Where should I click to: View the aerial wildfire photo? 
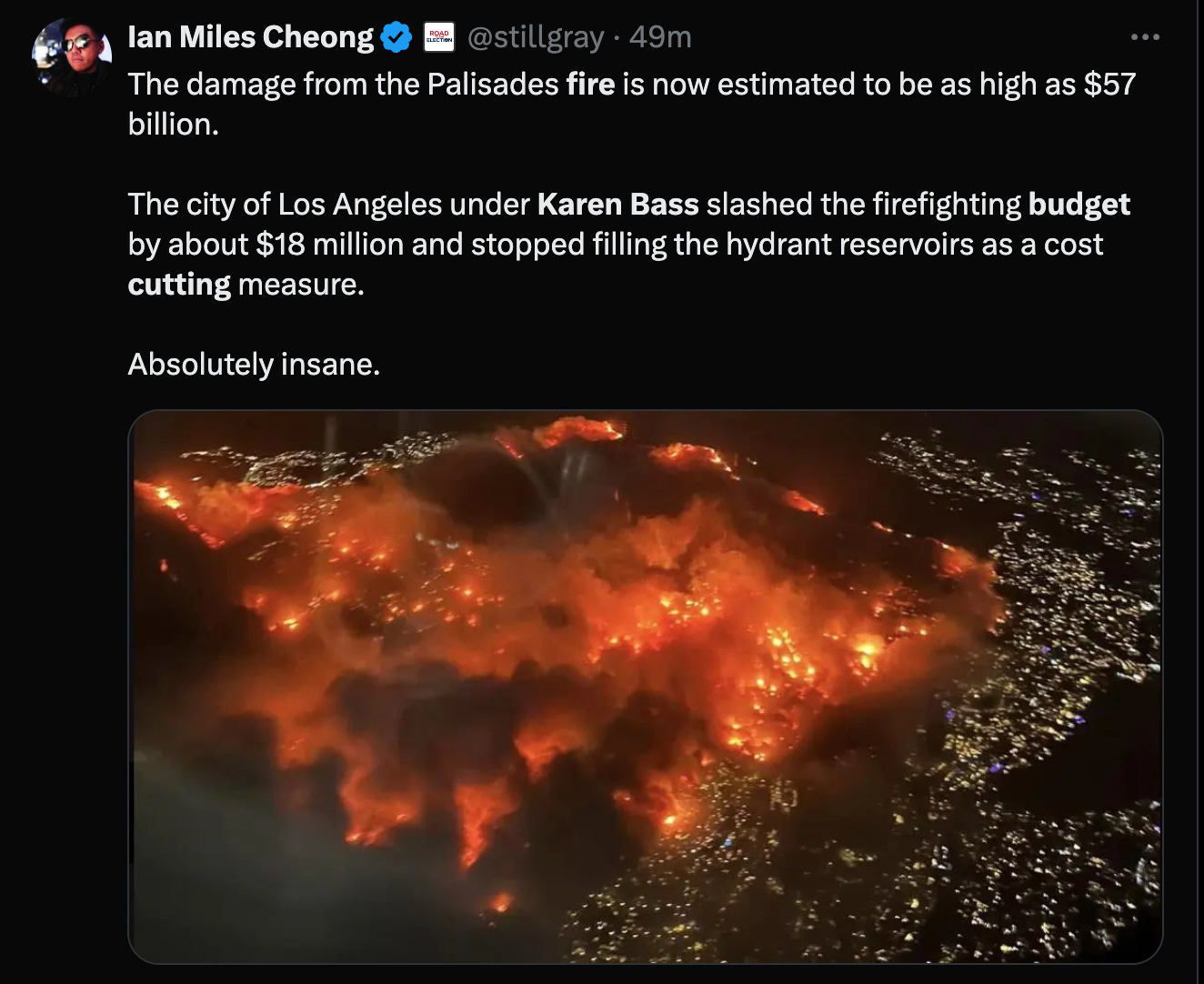[646, 687]
